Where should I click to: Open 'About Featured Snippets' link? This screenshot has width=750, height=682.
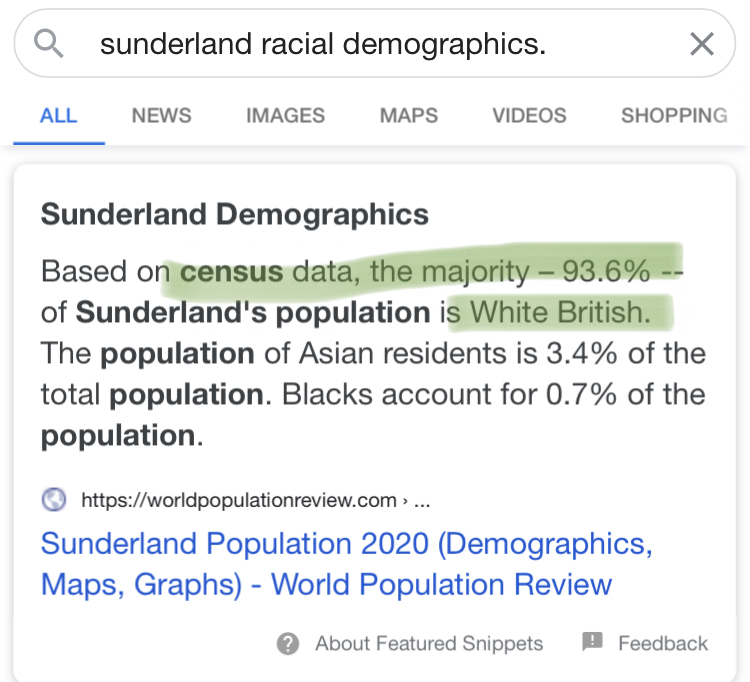tap(429, 643)
